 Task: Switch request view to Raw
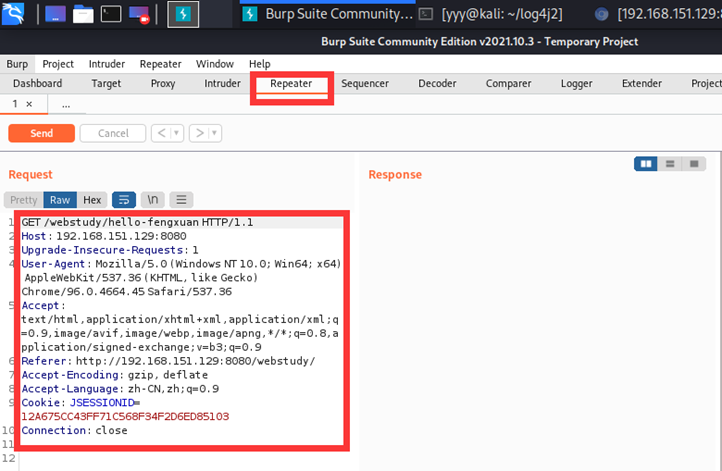pos(60,200)
